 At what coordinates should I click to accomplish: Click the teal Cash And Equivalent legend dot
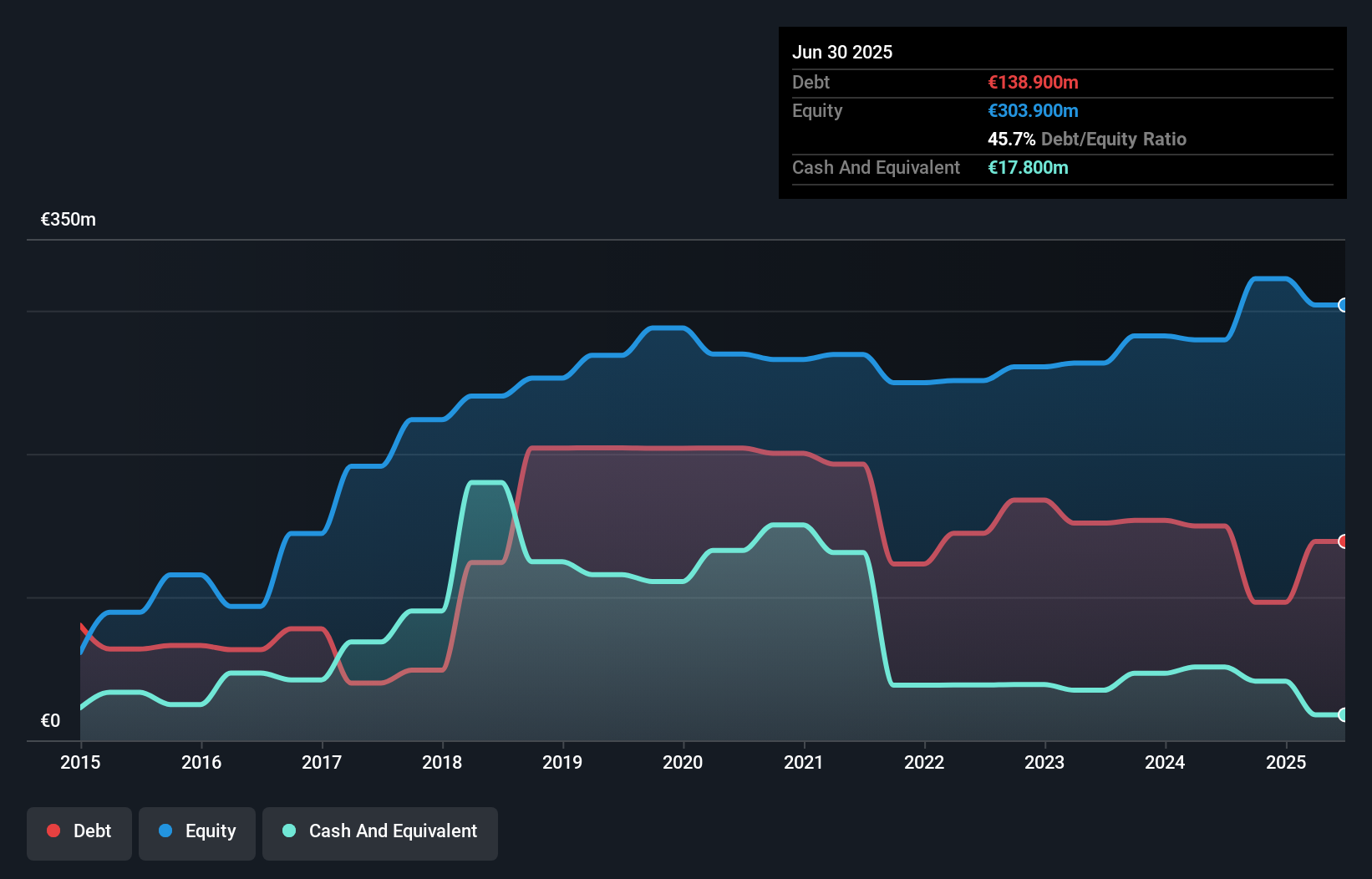click(x=289, y=831)
